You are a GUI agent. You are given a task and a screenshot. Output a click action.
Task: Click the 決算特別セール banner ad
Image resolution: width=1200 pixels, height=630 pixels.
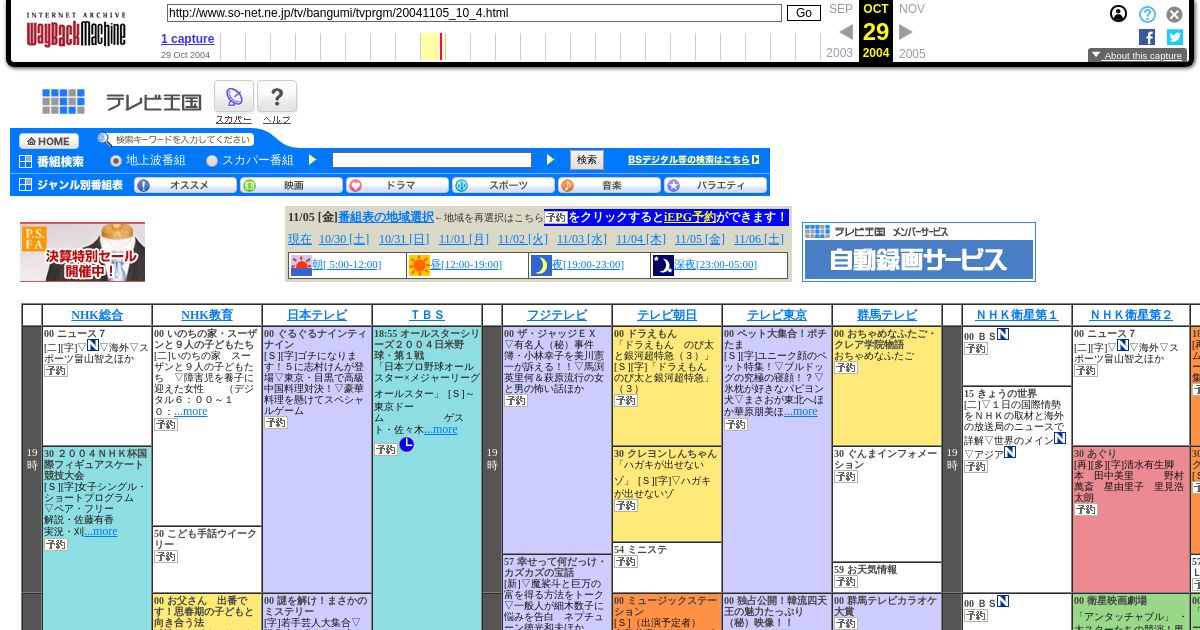pos(82,252)
